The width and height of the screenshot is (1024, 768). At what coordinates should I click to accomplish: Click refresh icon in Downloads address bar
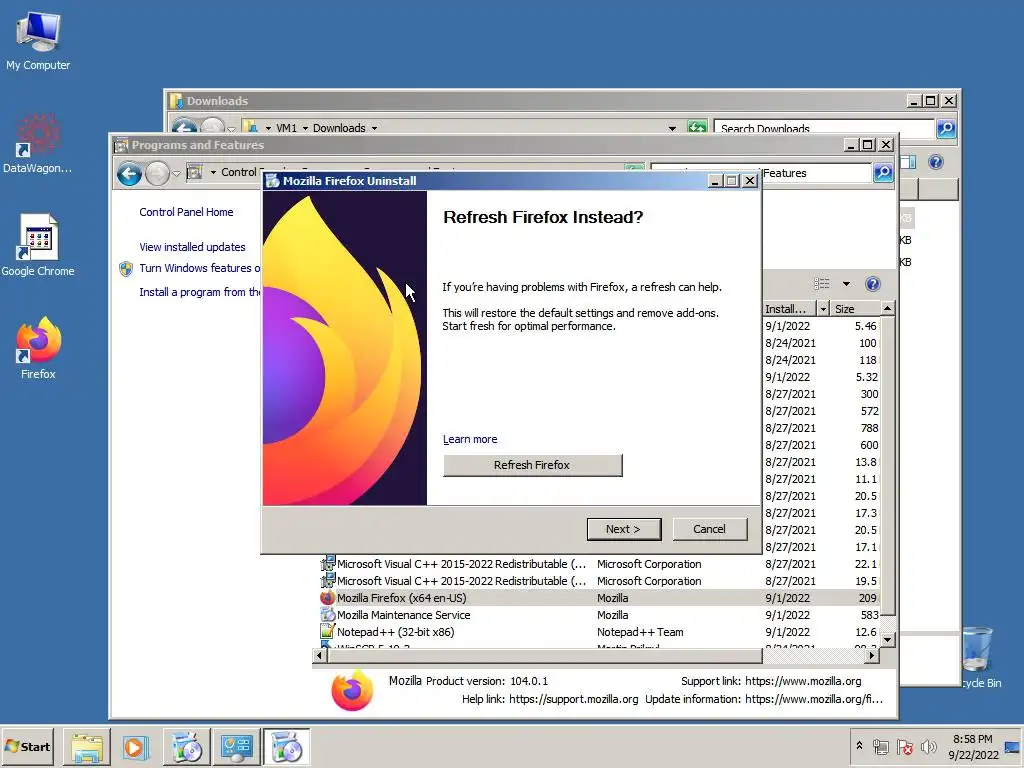697,128
